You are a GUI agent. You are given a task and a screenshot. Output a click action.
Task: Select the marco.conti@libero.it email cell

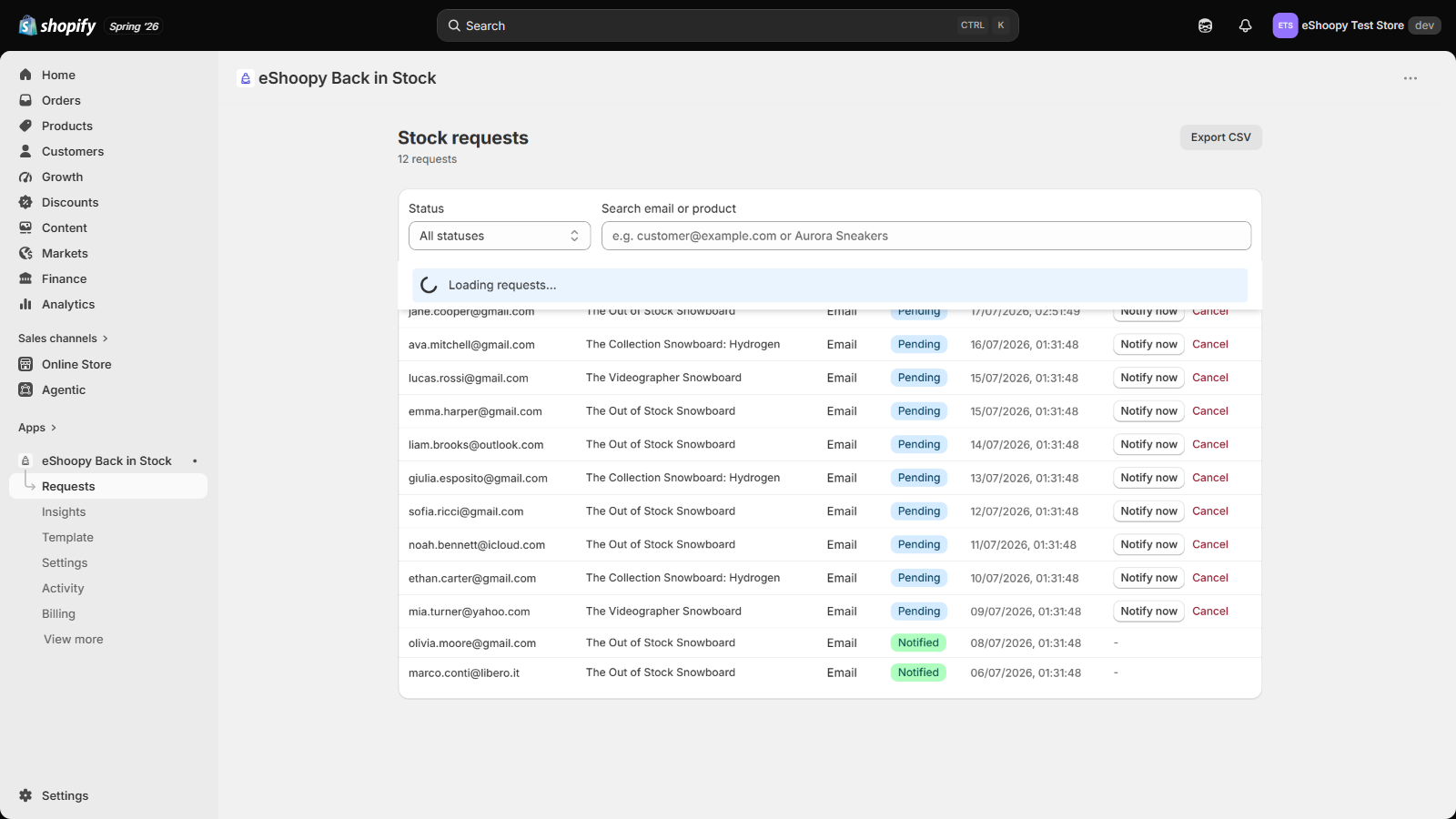(x=464, y=673)
